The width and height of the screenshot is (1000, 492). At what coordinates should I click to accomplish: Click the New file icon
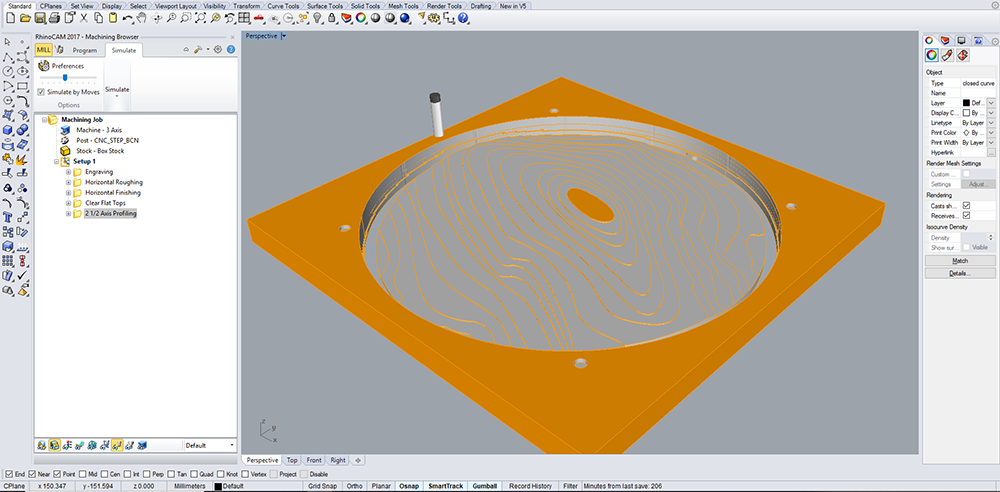[11, 18]
